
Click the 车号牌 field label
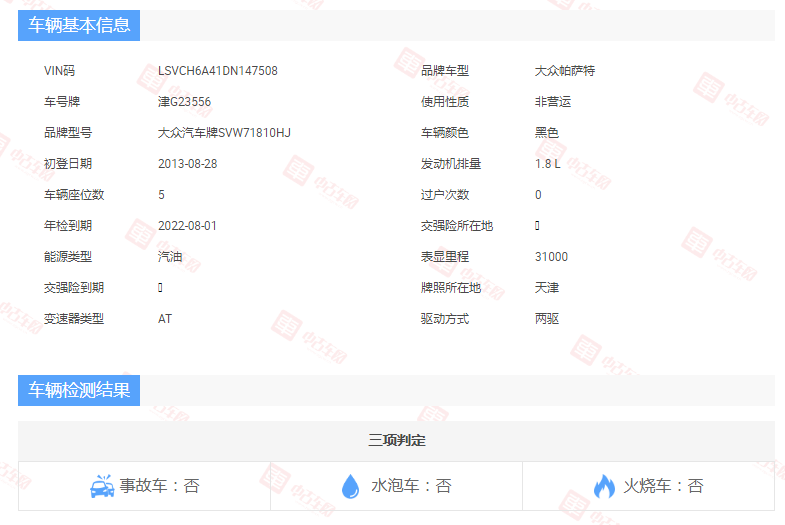pyautogui.click(x=62, y=102)
